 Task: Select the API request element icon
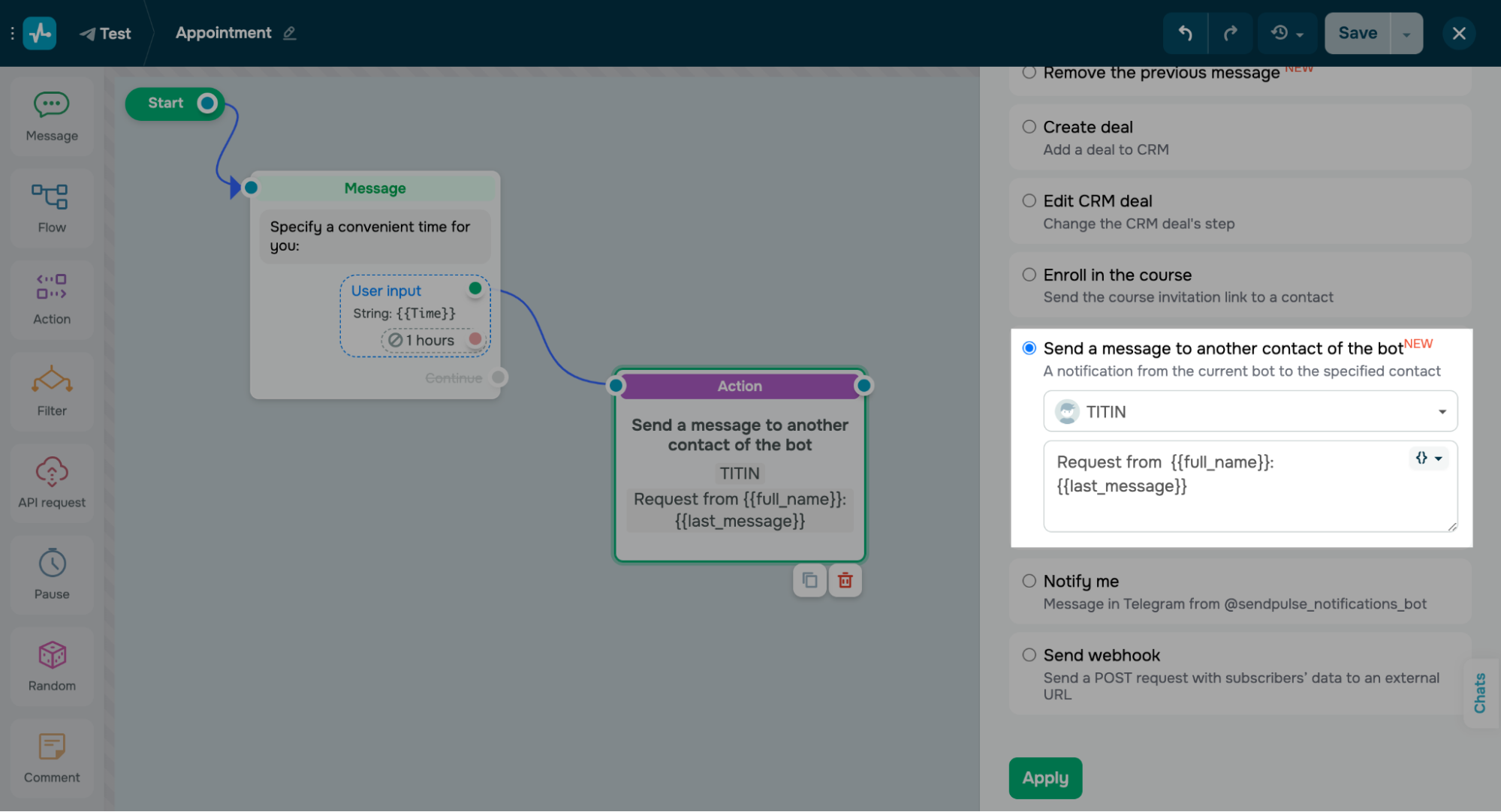click(x=51, y=473)
